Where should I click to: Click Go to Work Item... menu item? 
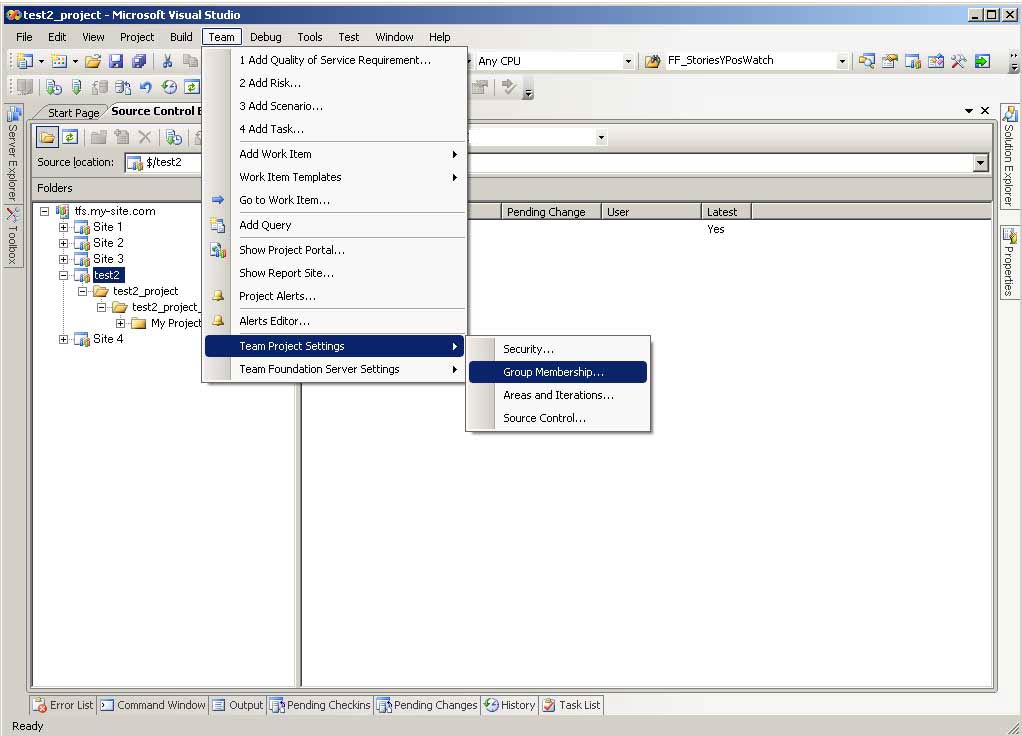(x=334, y=200)
